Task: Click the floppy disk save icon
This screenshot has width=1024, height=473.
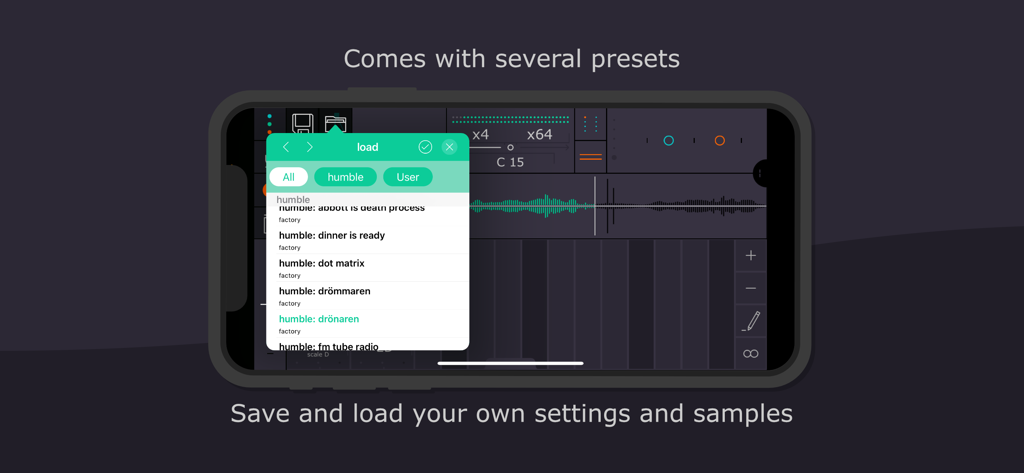Action: 302,124
